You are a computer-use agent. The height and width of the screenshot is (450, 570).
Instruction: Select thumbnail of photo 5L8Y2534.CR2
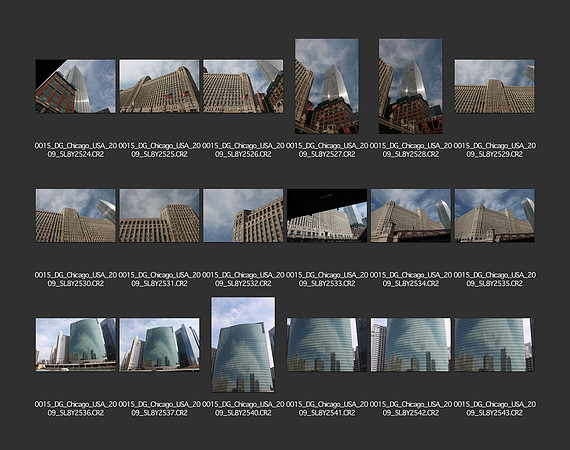tap(410, 216)
